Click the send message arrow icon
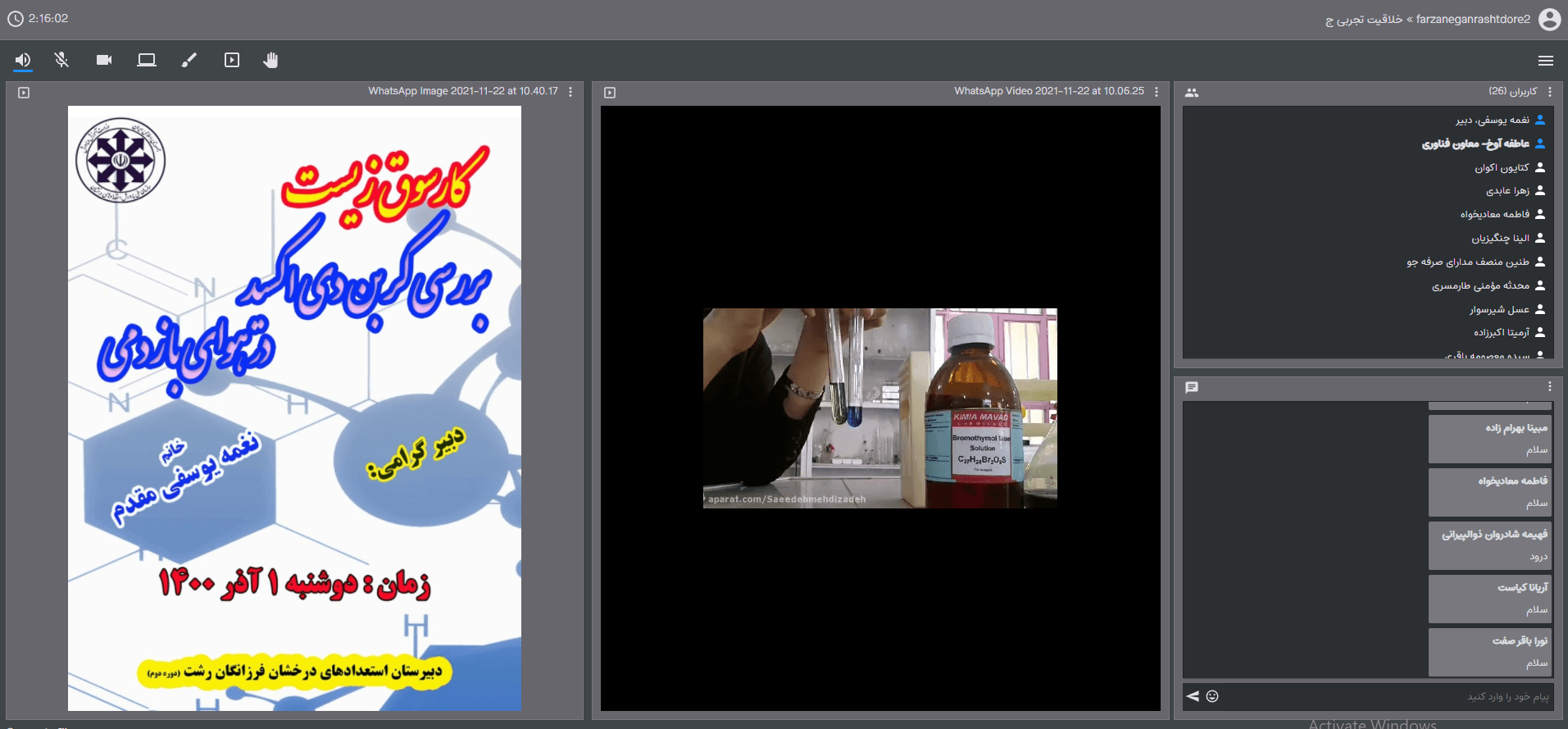The width and height of the screenshot is (1568, 729). 1193,696
